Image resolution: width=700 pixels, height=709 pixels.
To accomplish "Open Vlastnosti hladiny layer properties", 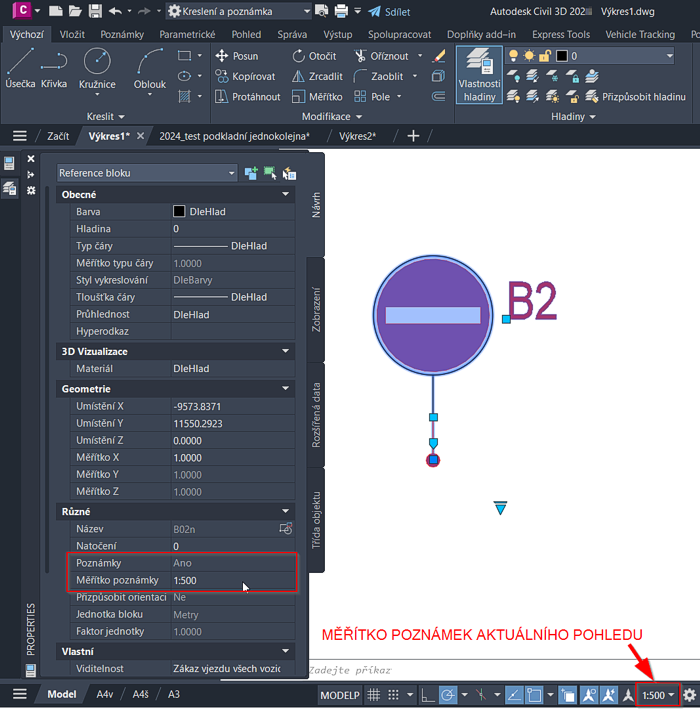I will pyautogui.click(x=479, y=75).
